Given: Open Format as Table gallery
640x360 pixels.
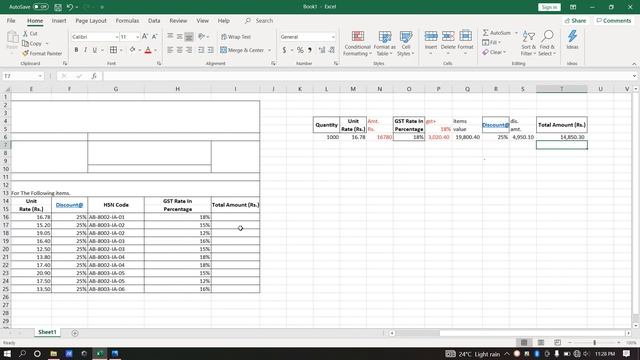Looking at the screenshot, I should pos(384,43).
